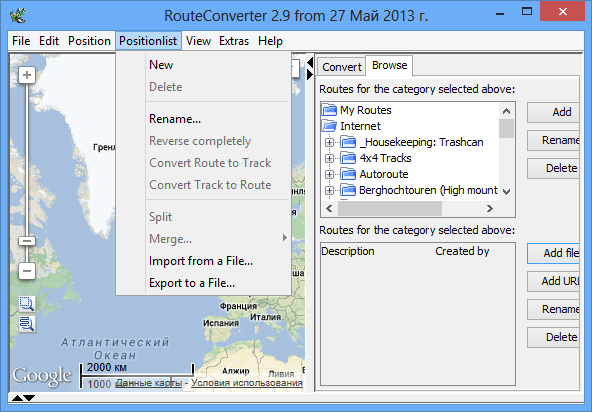Expand the Berghochtouren tree node
The height and width of the screenshot is (412, 592).
tap(329, 190)
